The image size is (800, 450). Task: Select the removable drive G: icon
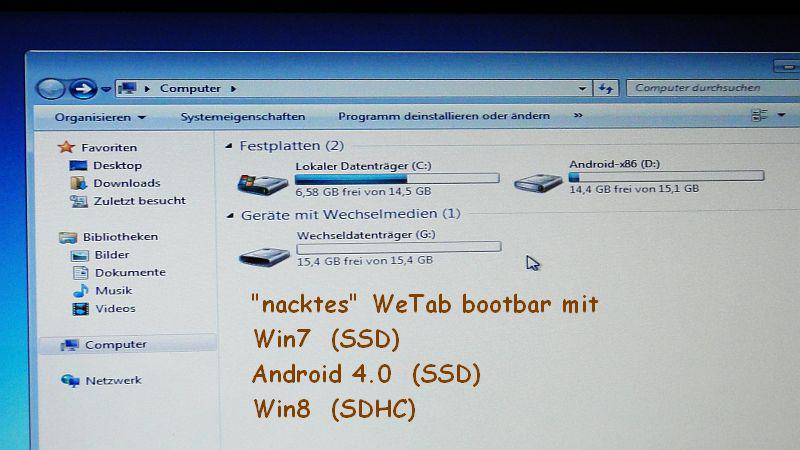[x=264, y=256]
